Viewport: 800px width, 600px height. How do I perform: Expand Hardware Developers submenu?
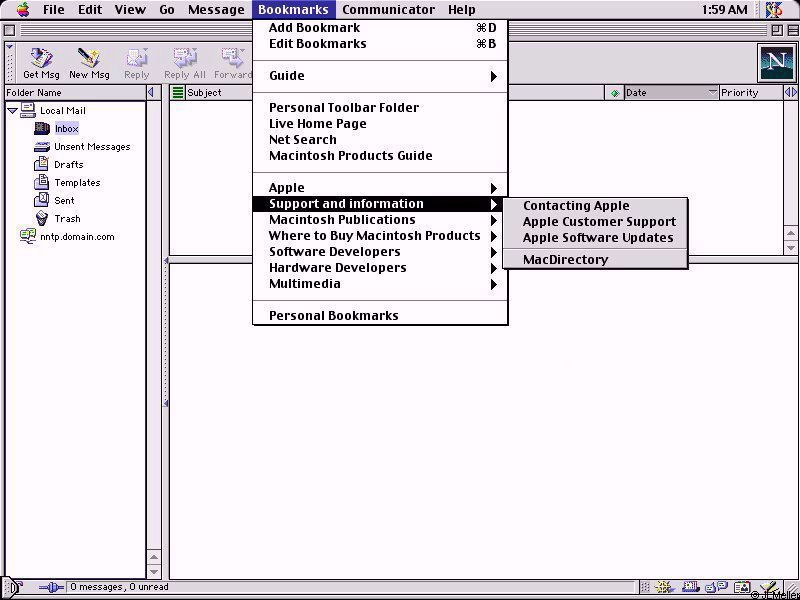click(381, 268)
